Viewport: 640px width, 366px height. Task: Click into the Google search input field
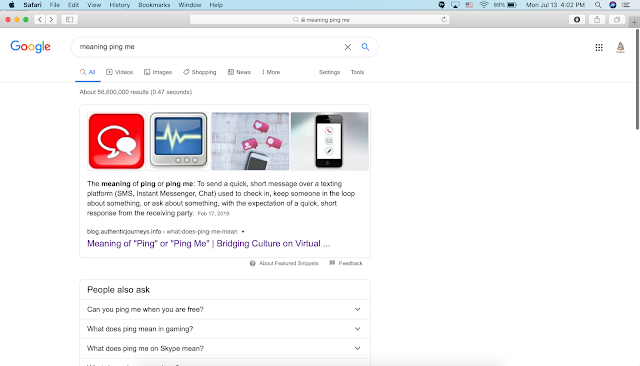pos(208,47)
